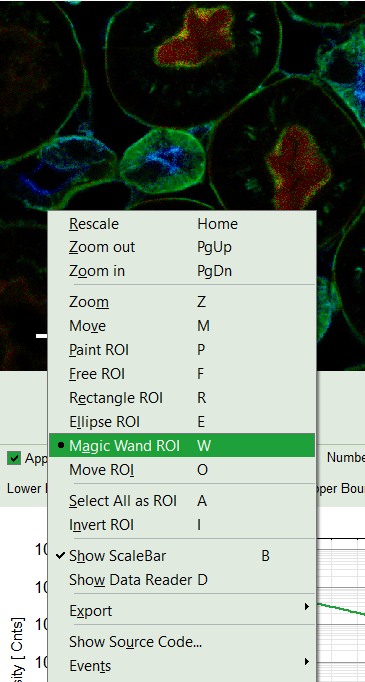Expand the Export submenu
The height and width of the screenshot is (682, 365).
tap(182, 611)
